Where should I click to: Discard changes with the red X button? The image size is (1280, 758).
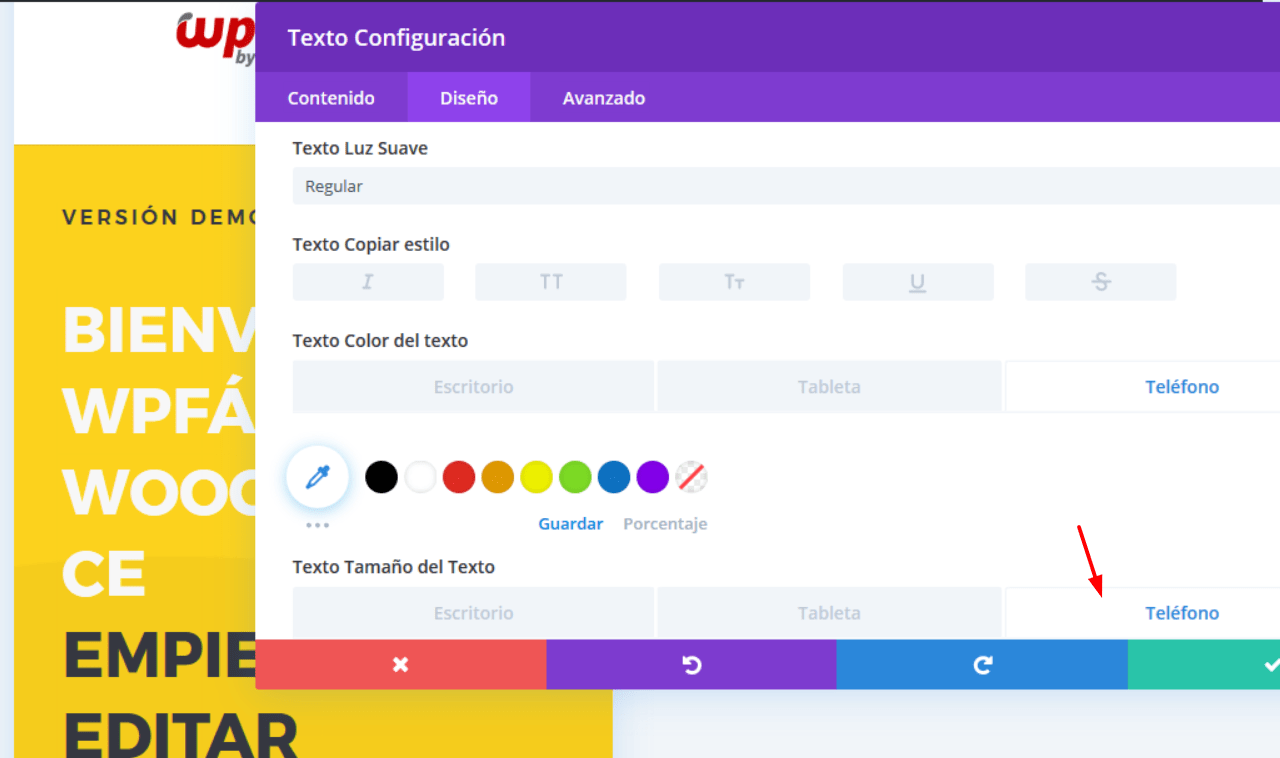pos(401,665)
